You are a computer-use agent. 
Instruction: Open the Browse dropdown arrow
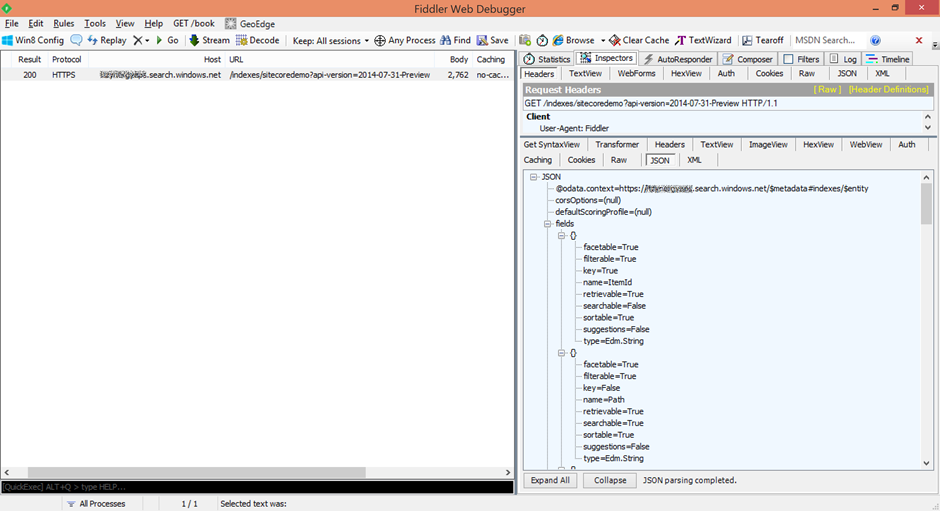pyautogui.click(x=602, y=41)
